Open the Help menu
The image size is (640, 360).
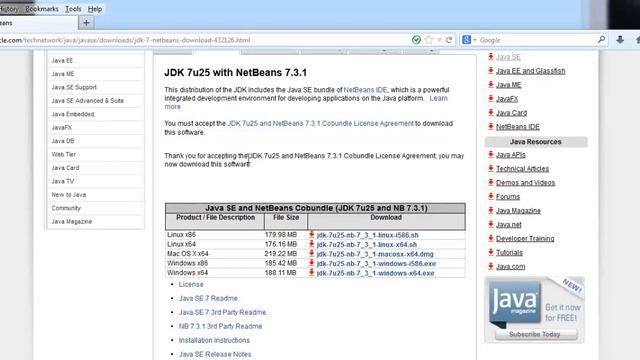click(95, 9)
